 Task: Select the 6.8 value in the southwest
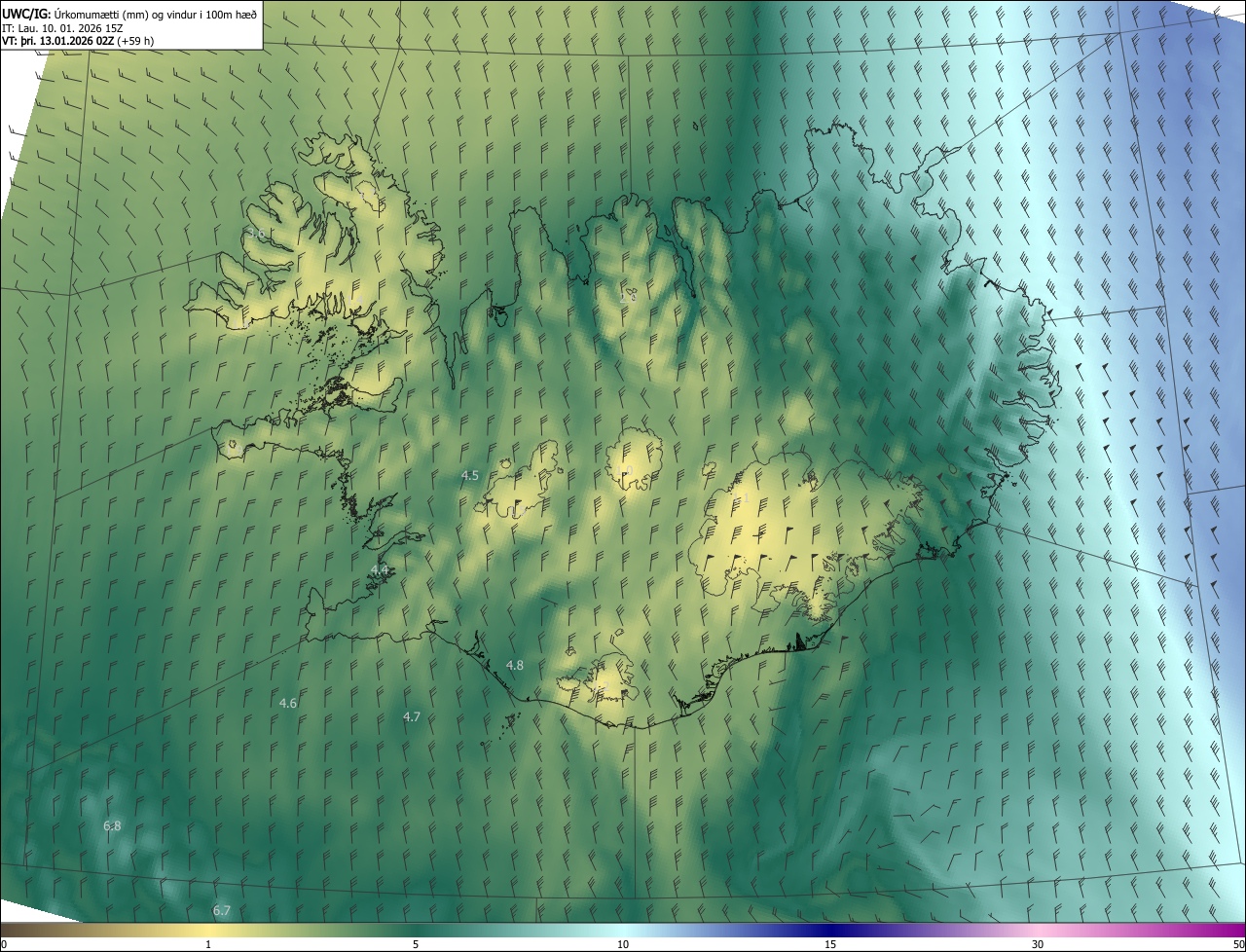(x=112, y=825)
